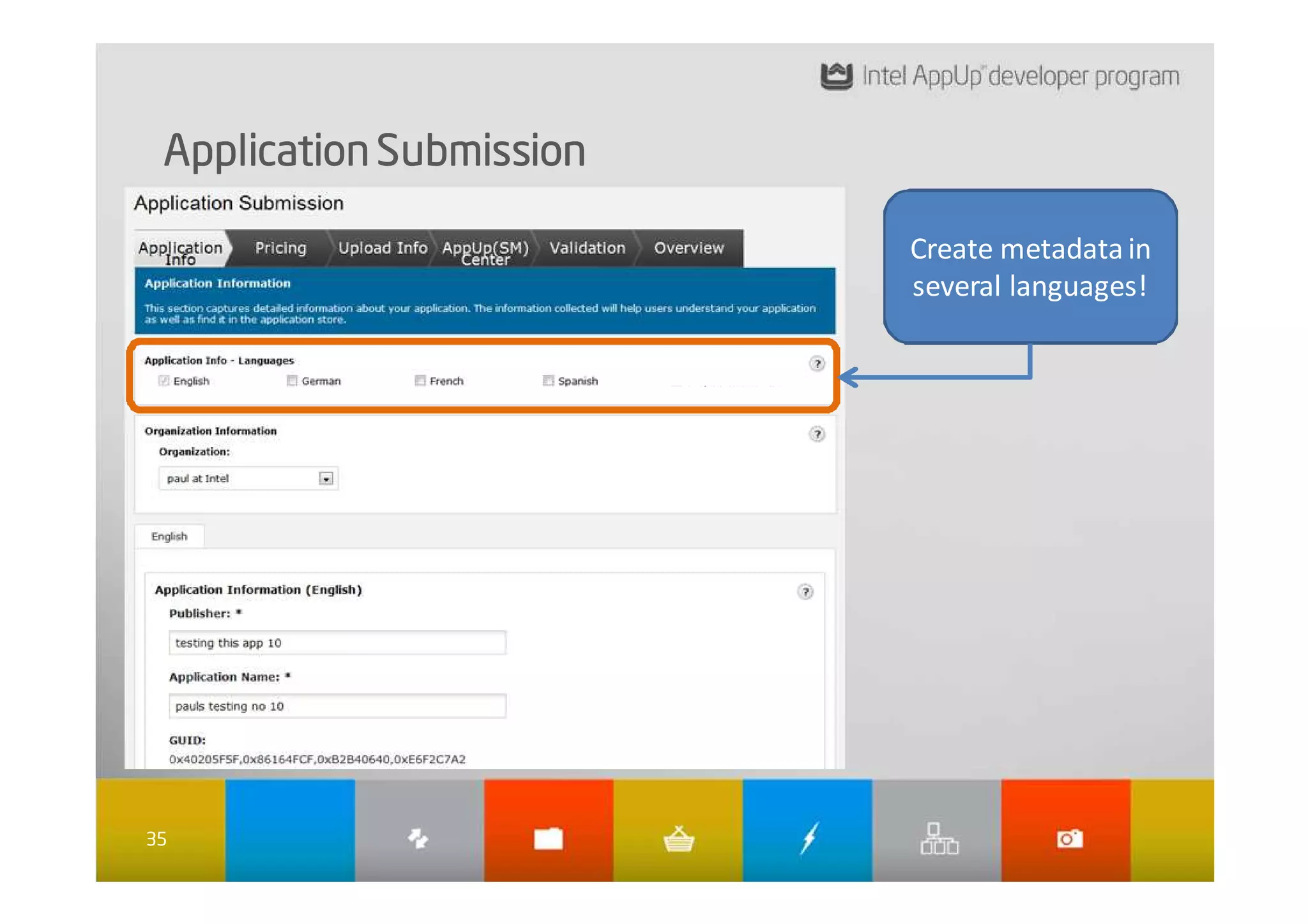Click the slide number 35
This screenshot has width=1308, height=924.
(x=156, y=838)
